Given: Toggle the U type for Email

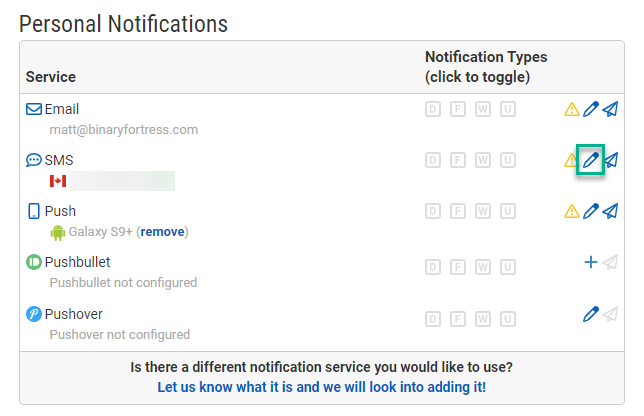Looking at the screenshot, I should click(x=508, y=109).
